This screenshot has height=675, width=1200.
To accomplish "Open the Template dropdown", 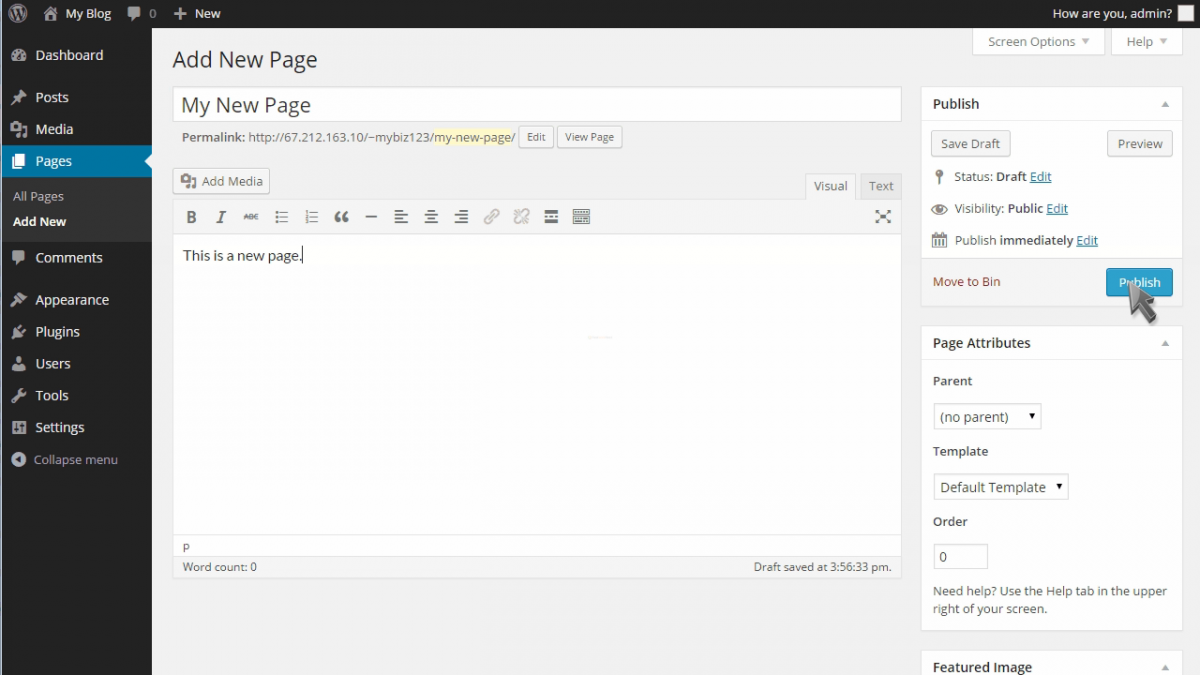I will tap(1000, 487).
